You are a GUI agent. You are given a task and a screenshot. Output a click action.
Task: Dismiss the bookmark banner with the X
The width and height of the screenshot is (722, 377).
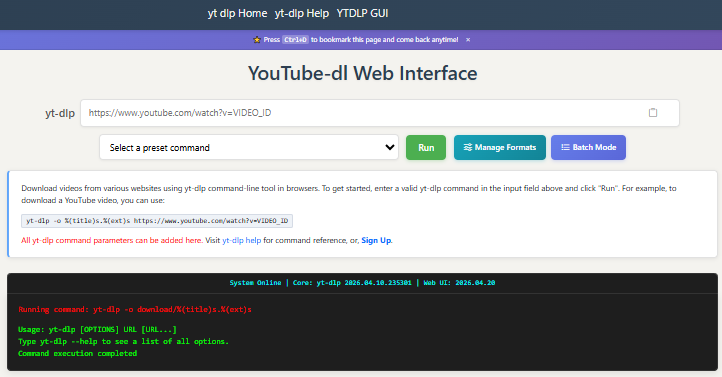468,40
